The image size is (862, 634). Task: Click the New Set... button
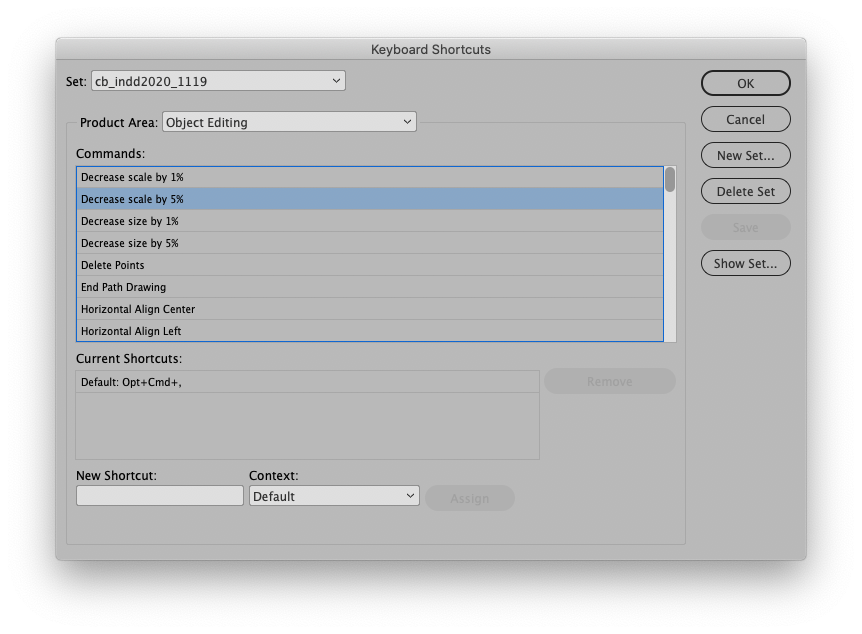[745, 156]
